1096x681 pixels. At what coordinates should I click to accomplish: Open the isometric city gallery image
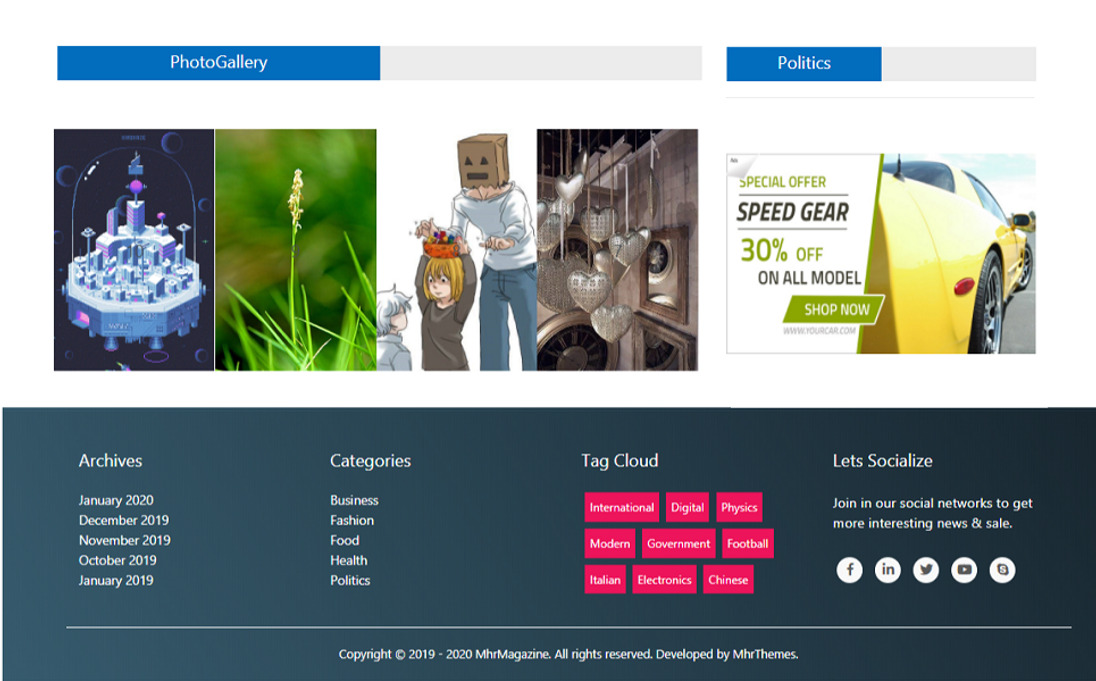(134, 250)
